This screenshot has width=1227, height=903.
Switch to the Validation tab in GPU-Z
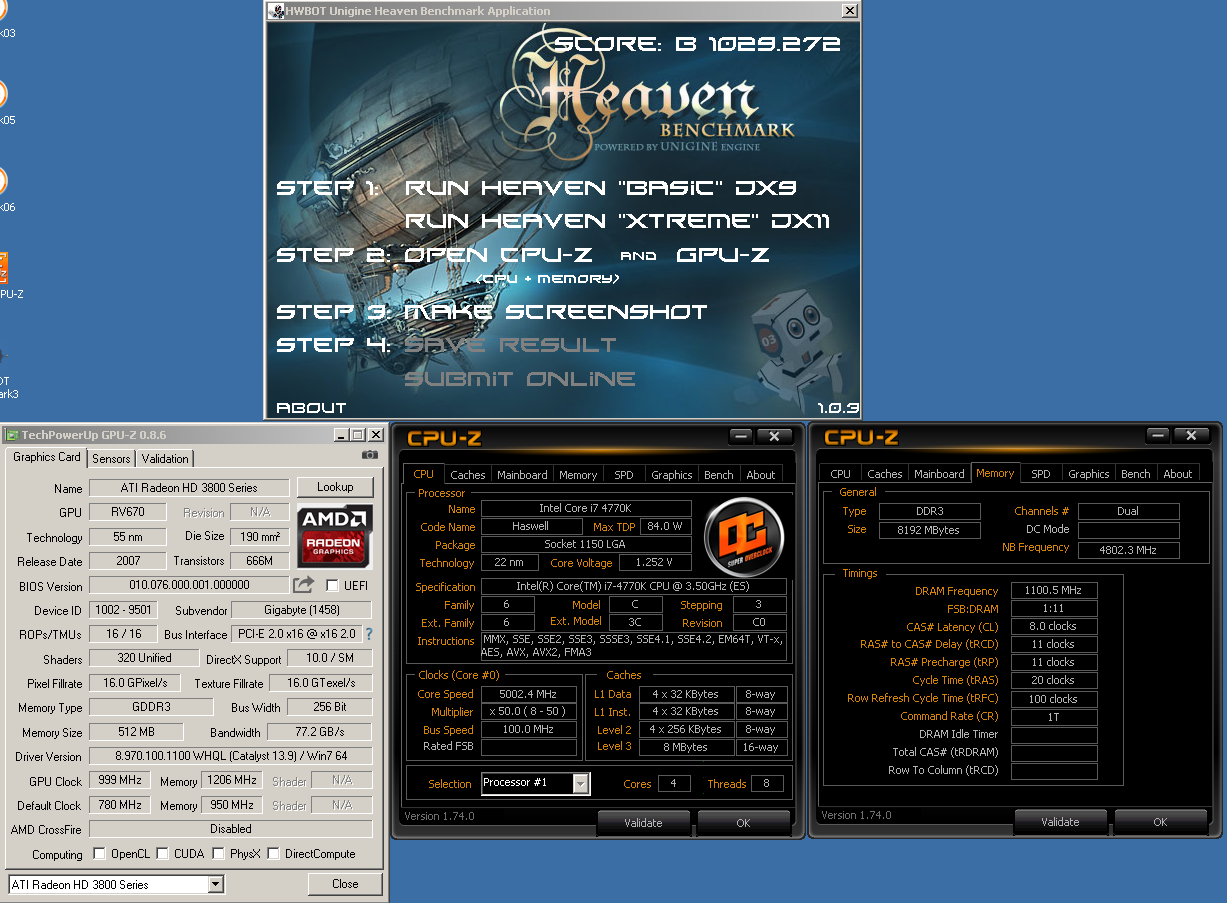tap(165, 458)
